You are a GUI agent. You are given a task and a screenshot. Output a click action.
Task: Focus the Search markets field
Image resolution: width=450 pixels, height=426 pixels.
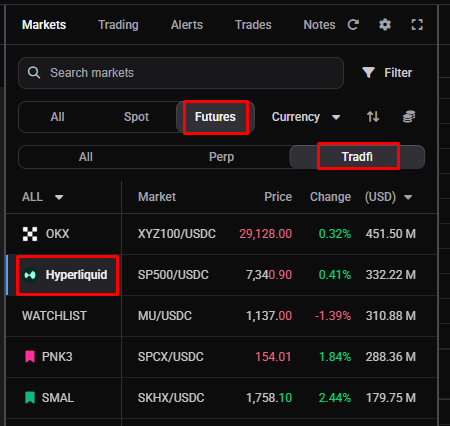181,73
